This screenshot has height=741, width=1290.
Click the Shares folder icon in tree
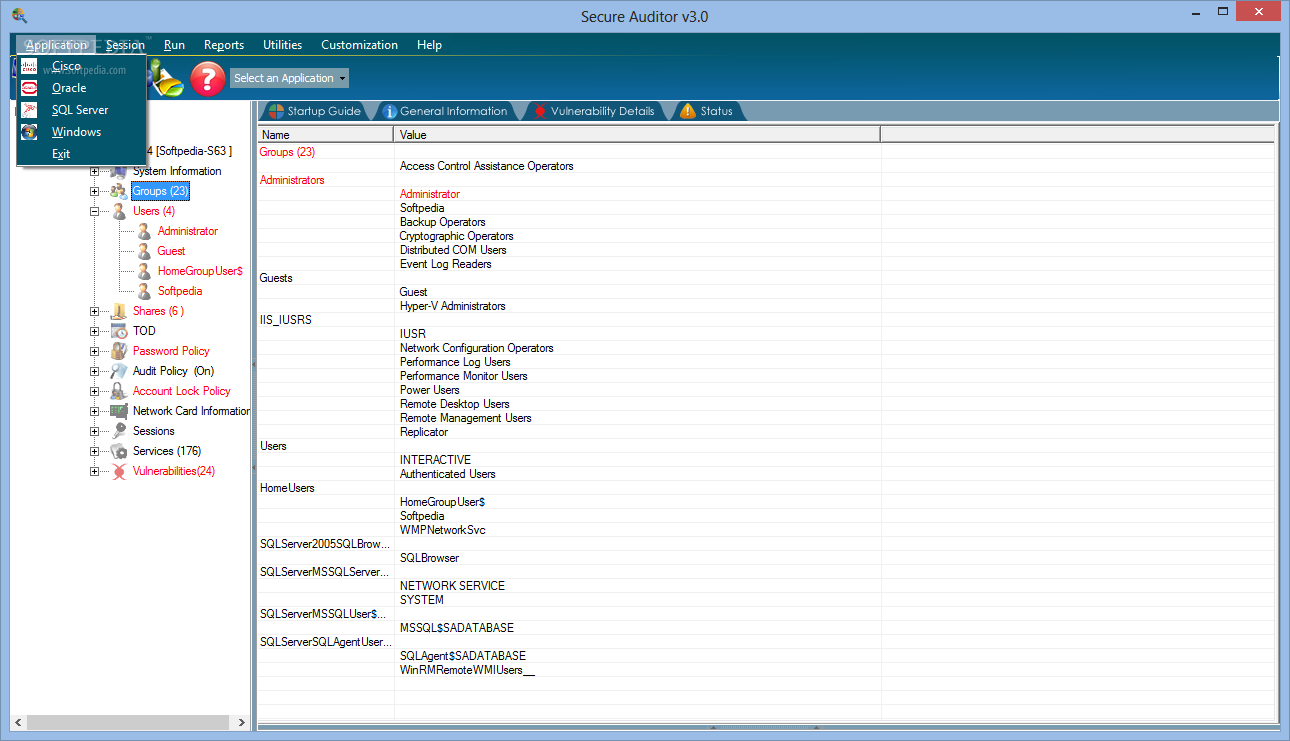point(119,311)
